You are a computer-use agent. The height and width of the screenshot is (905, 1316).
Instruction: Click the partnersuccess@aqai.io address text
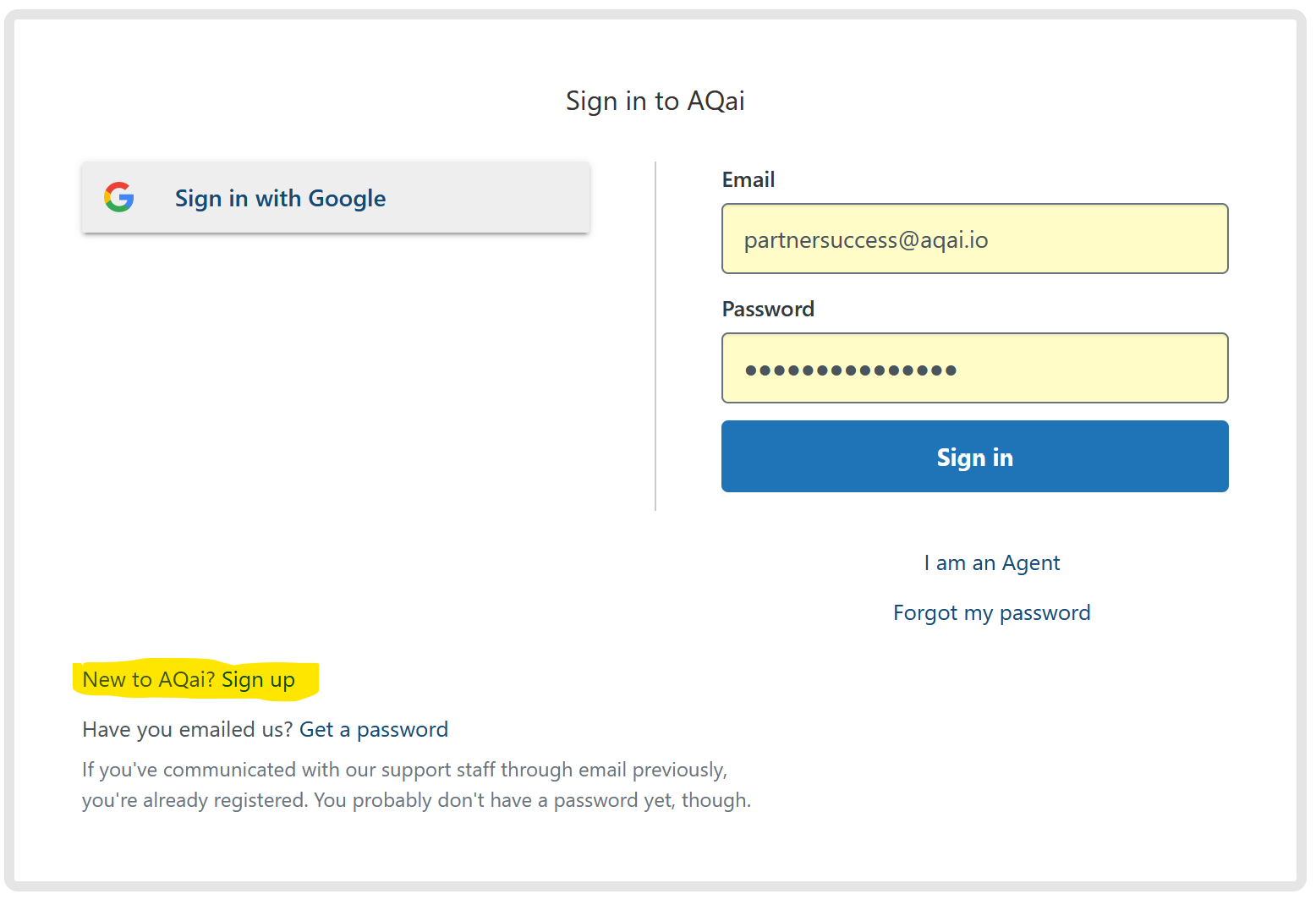click(866, 240)
